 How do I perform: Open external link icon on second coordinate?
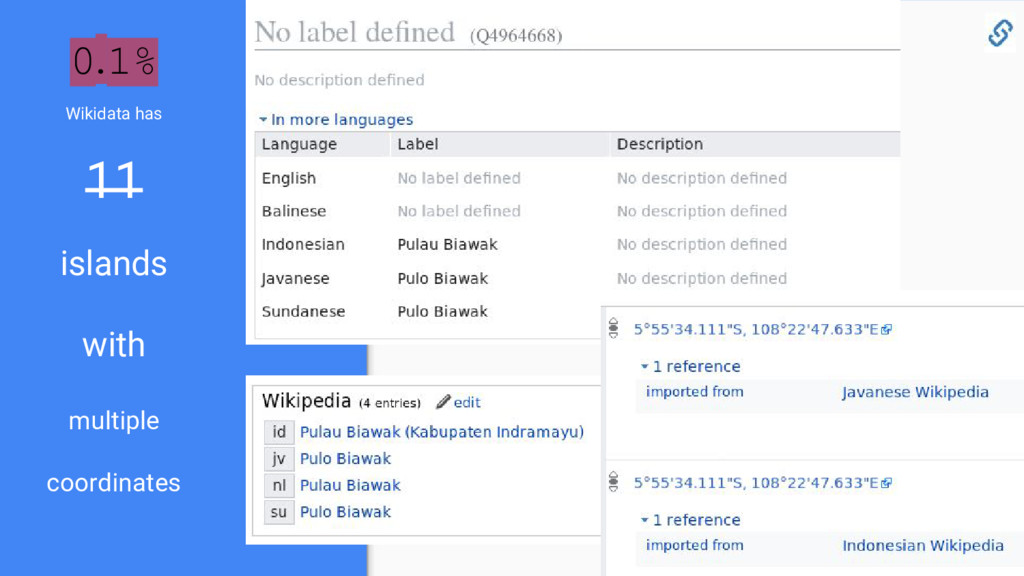[x=886, y=483]
